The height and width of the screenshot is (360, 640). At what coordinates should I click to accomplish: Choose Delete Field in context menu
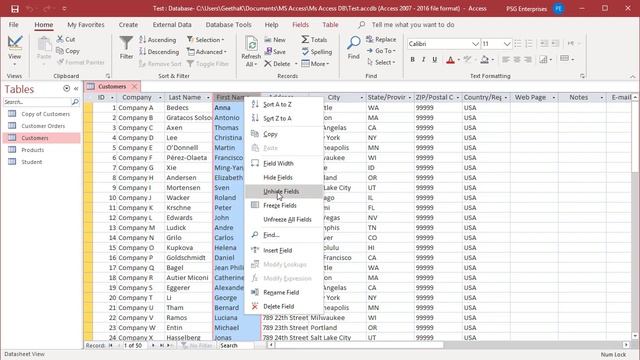283,306
